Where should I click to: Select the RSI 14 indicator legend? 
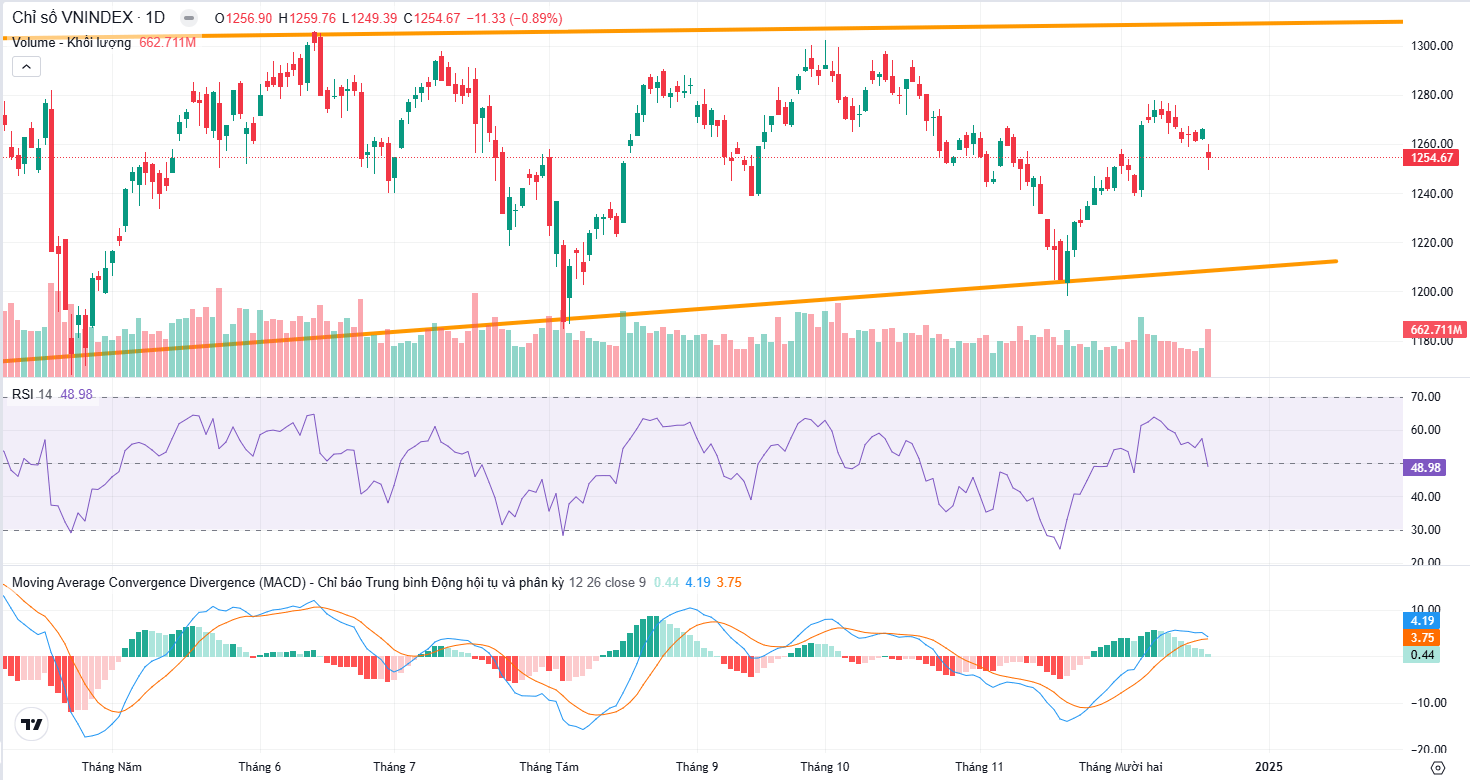pyautogui.click(x=32, y=395)
